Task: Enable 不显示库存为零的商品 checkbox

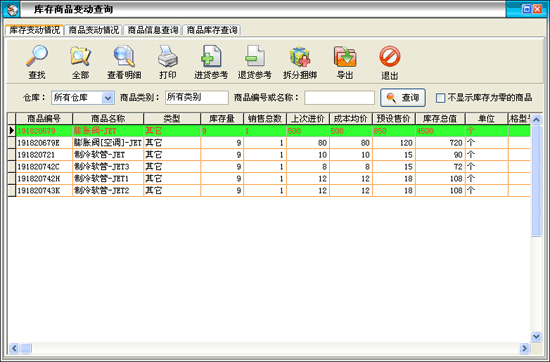Action: click(x=441, y=98)
